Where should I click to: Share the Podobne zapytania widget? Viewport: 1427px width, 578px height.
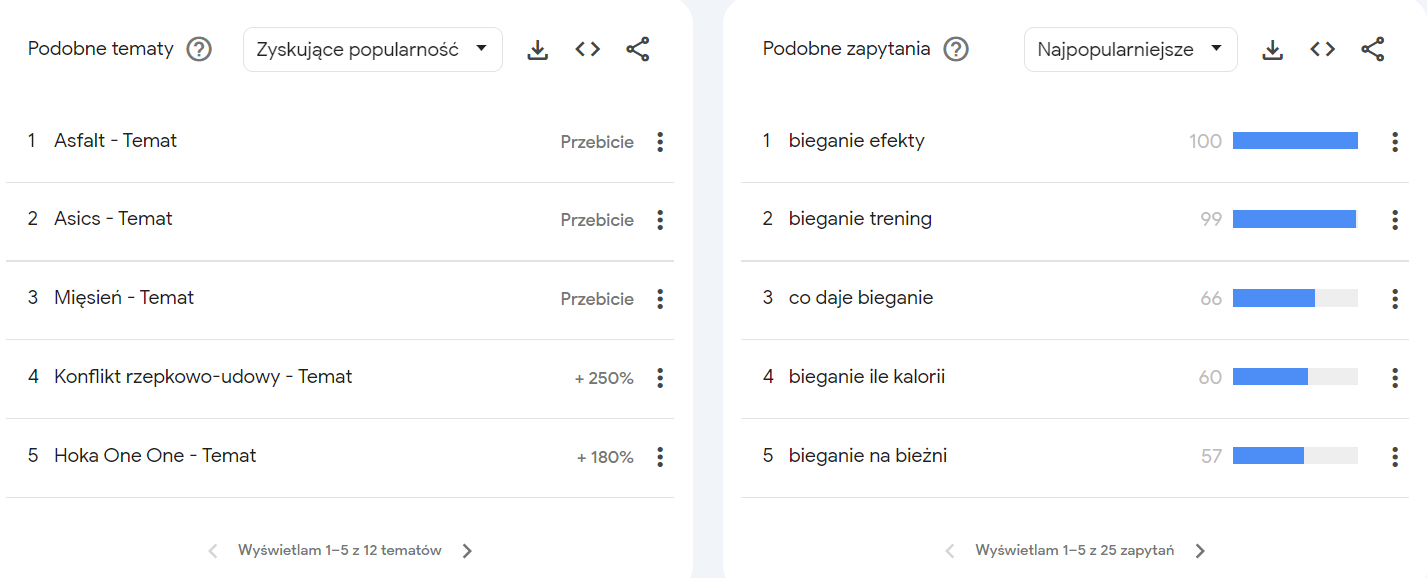click(x=1373, y=49)
